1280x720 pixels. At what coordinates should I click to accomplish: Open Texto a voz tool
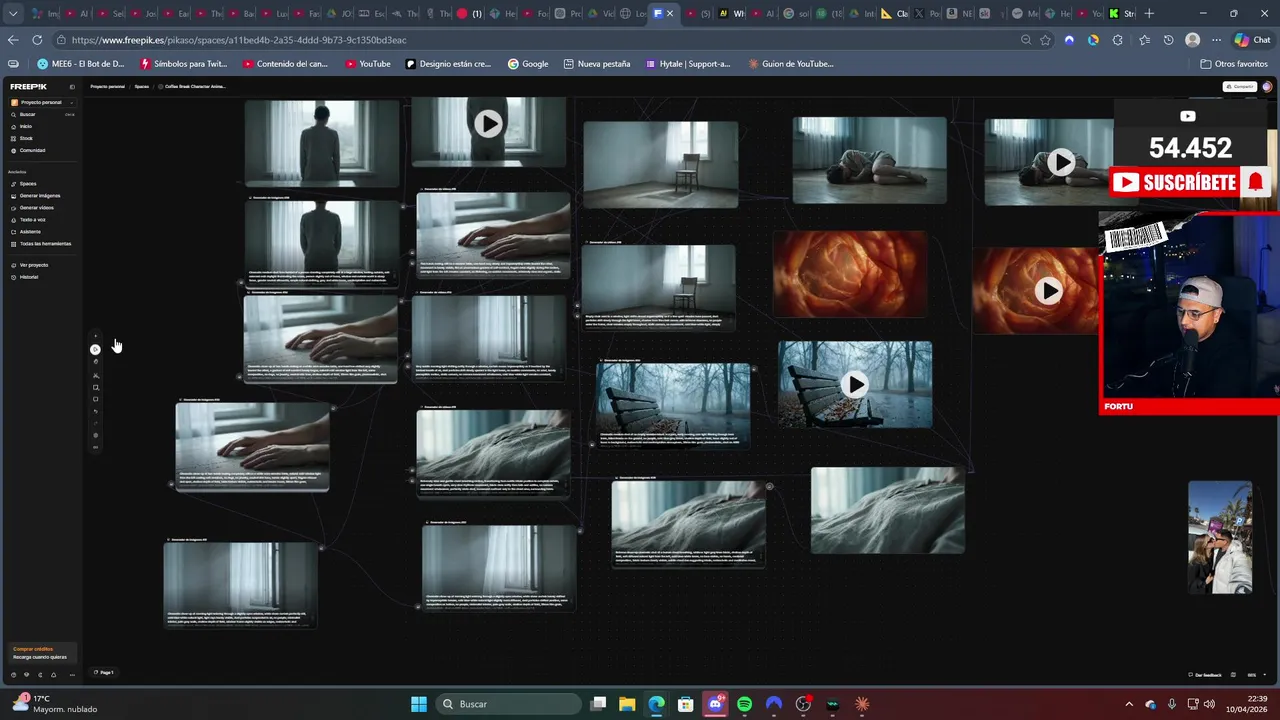33,220
